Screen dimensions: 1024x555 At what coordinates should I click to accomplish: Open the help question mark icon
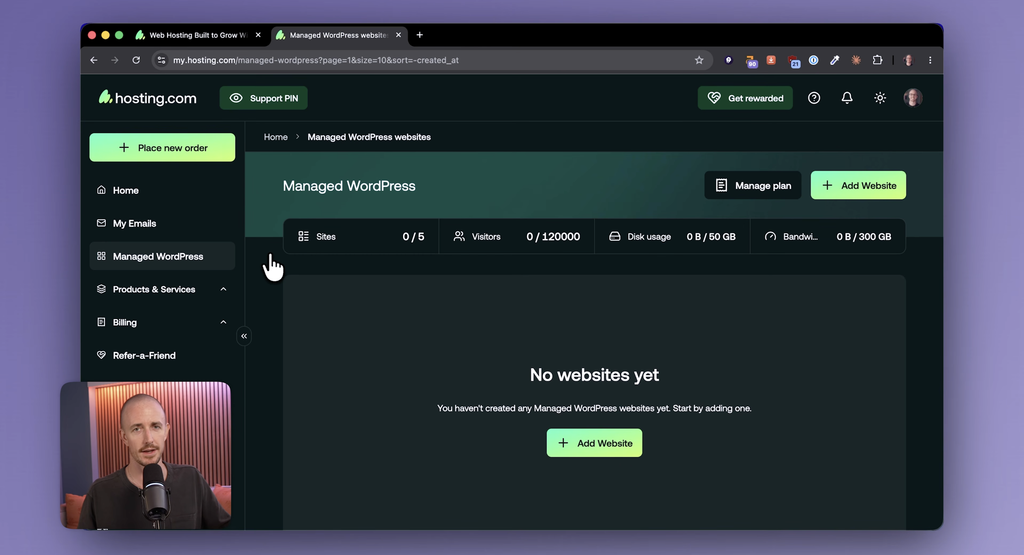pyautogui.click(x=814, y=98)
